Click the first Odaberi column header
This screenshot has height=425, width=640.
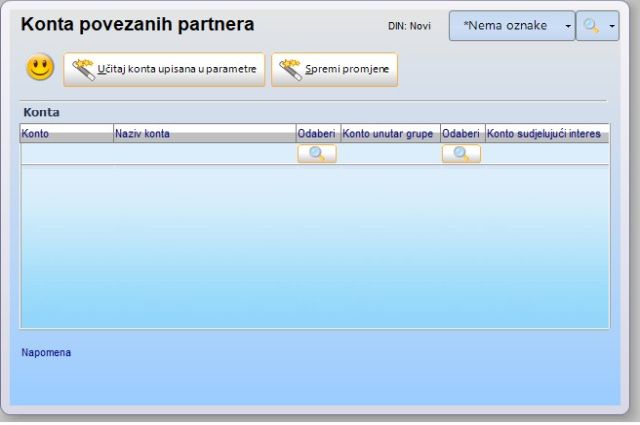pyautogui.click(x=317, y=134)
